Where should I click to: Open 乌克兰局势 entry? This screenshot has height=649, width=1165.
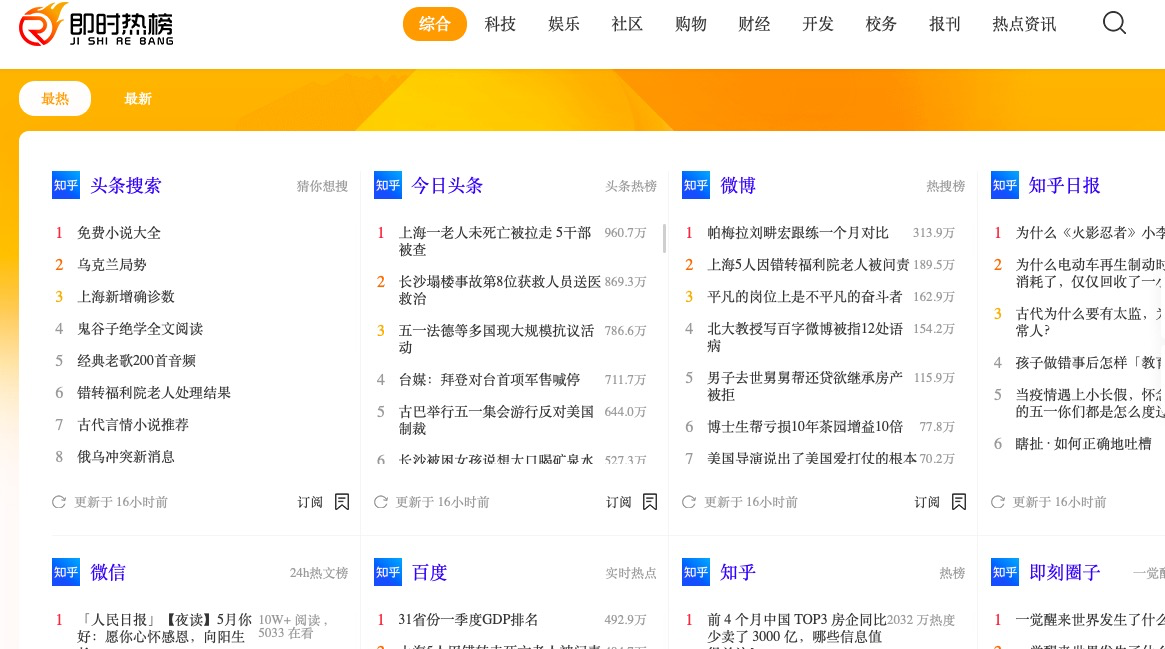(x=111, y=264)
